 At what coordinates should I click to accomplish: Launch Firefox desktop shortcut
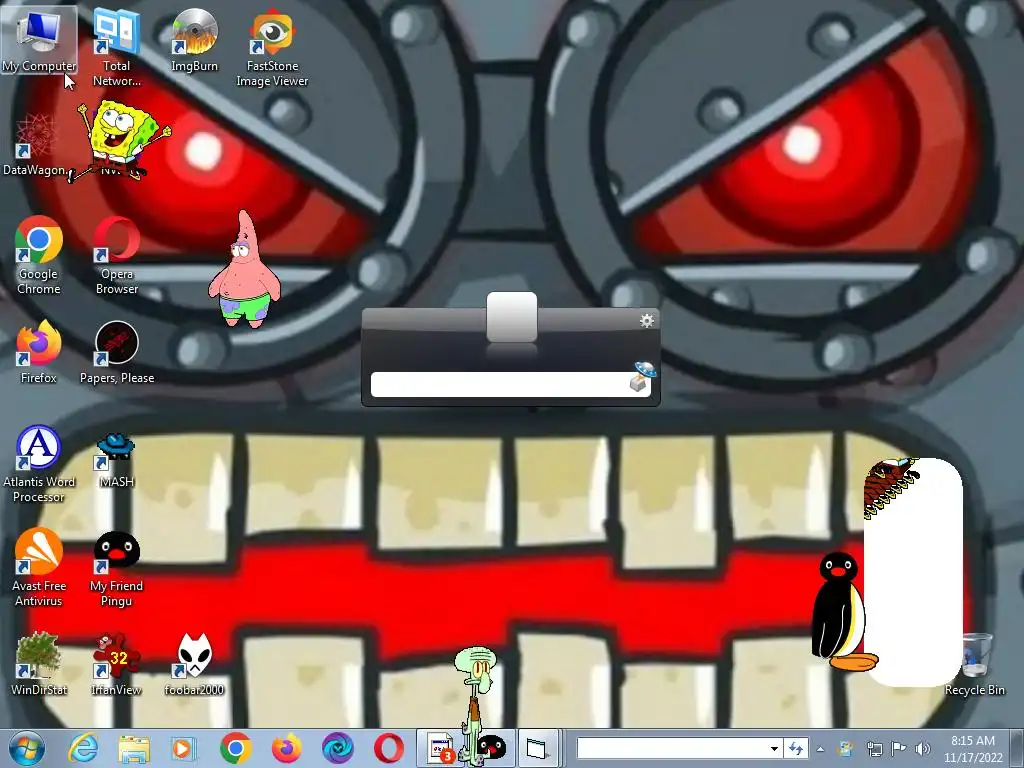(x=39, y=351)
